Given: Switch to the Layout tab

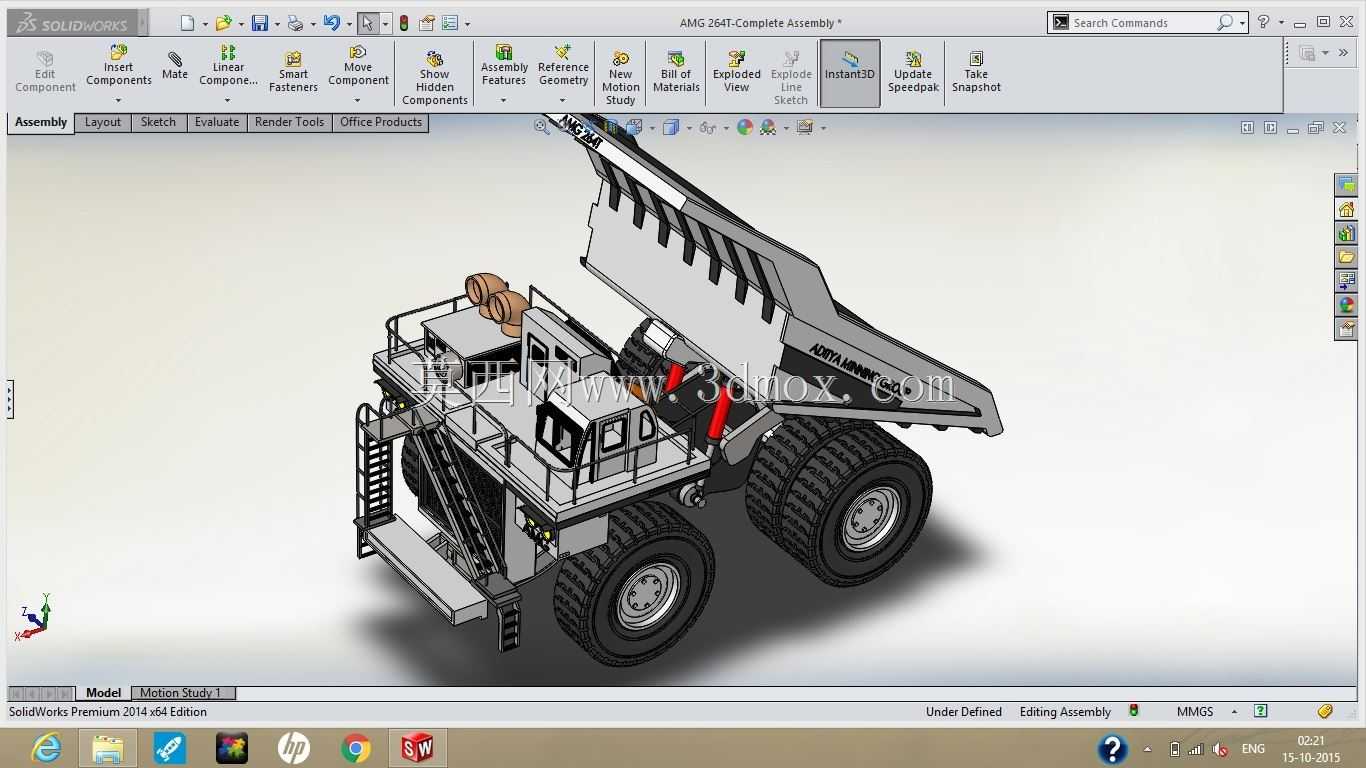Looking at the screenshot, I should pyautogui.click(x=103, y=122).
